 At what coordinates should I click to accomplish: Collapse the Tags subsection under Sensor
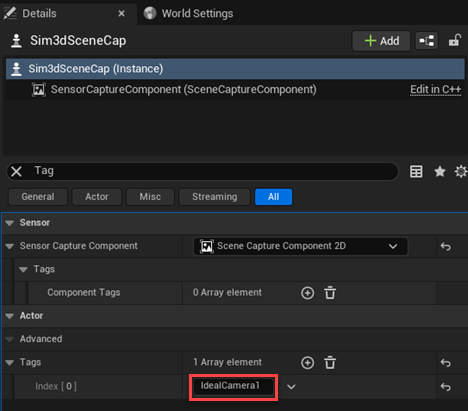coord(23,269)
